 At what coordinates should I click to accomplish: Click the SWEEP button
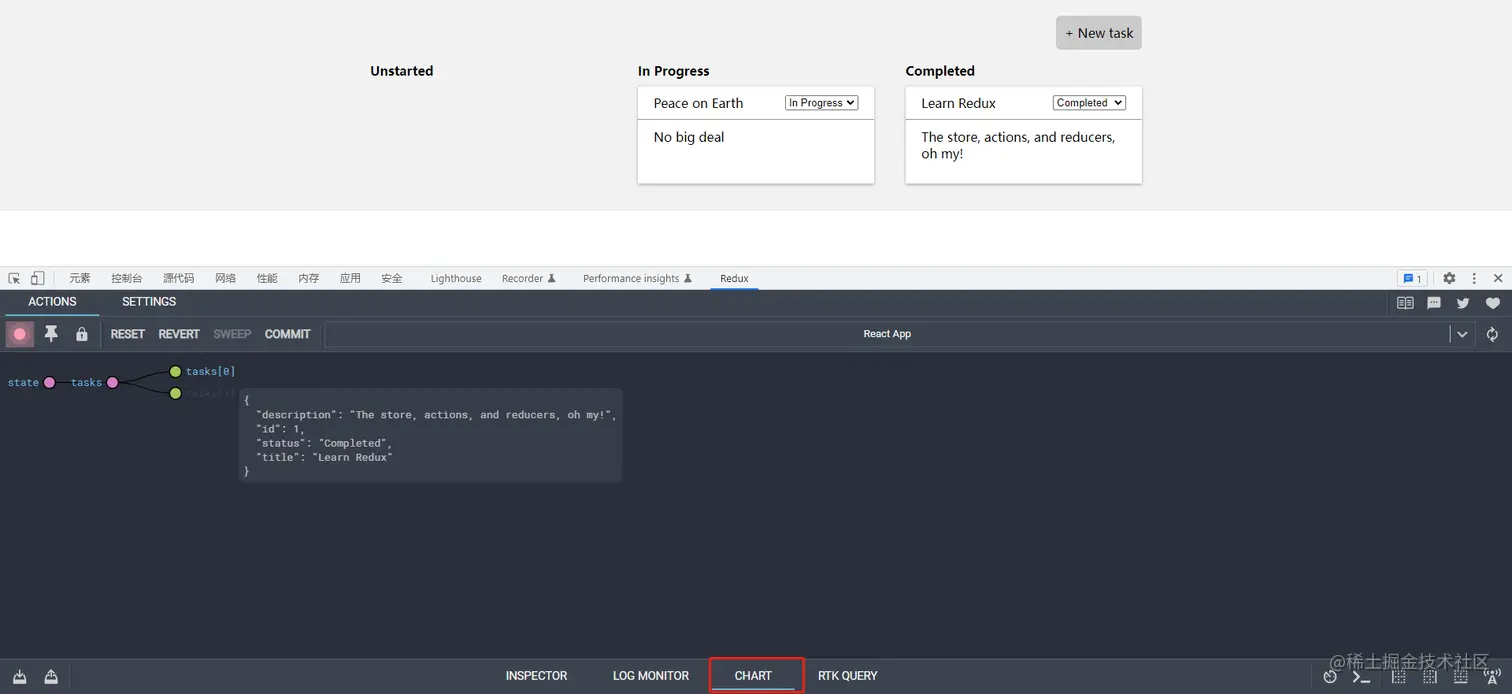tap(232, 334)
